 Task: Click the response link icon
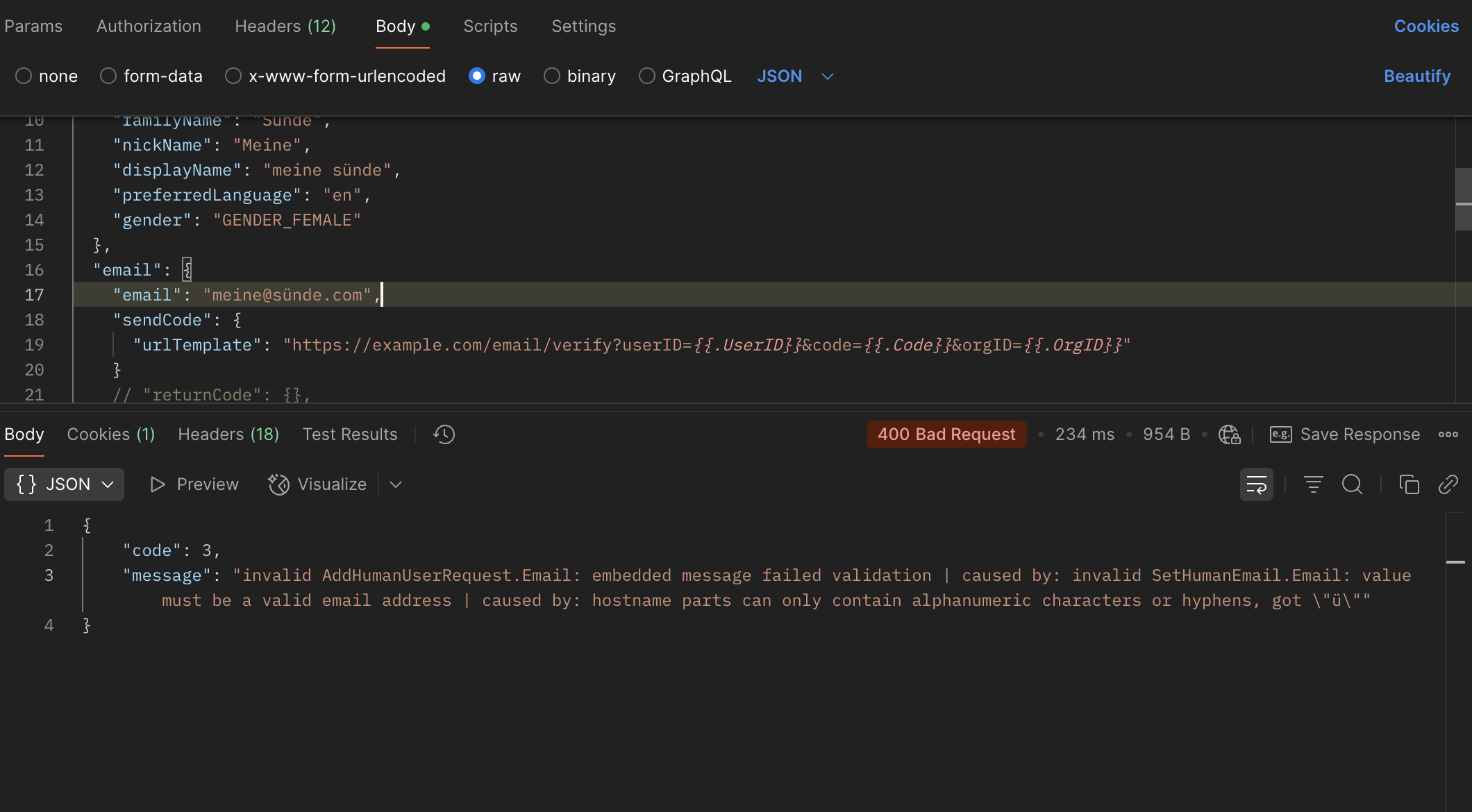pos(1448,484)
